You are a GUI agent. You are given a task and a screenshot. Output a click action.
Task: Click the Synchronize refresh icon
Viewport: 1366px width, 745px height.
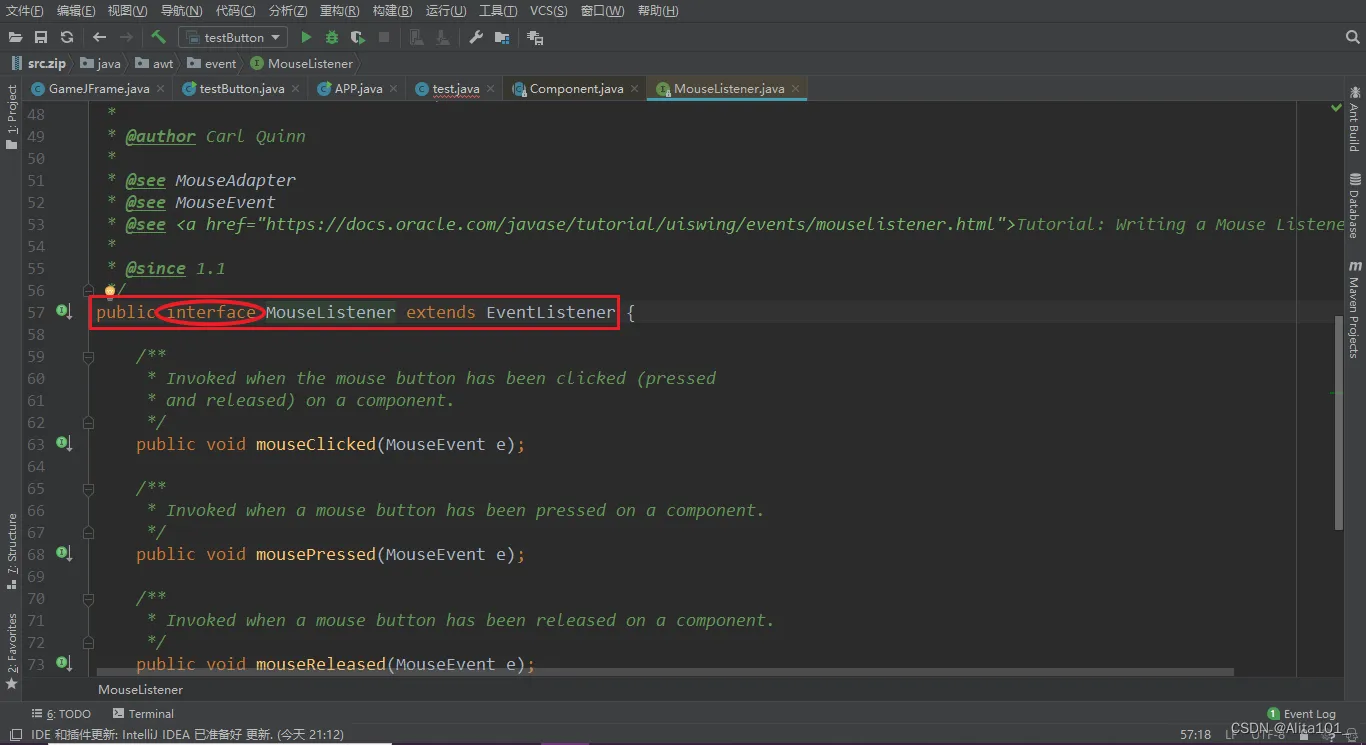[x=67, y=37]
